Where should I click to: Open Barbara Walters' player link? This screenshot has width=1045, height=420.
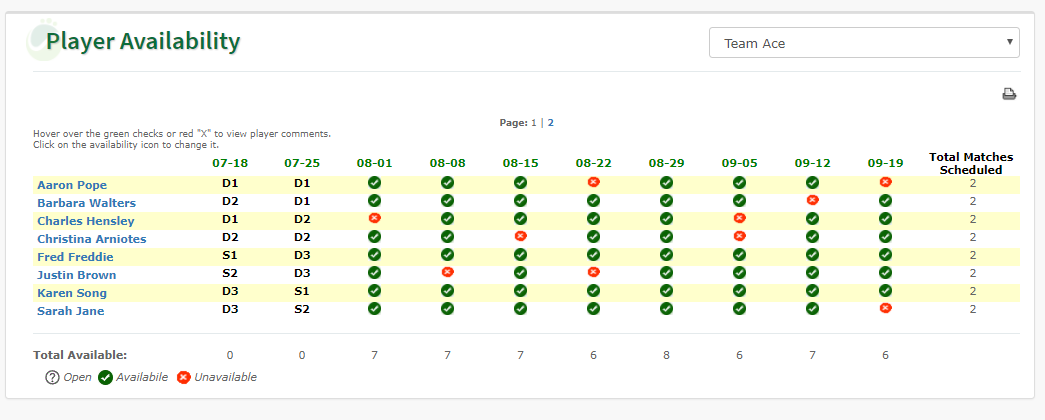(x=87, y=203)
